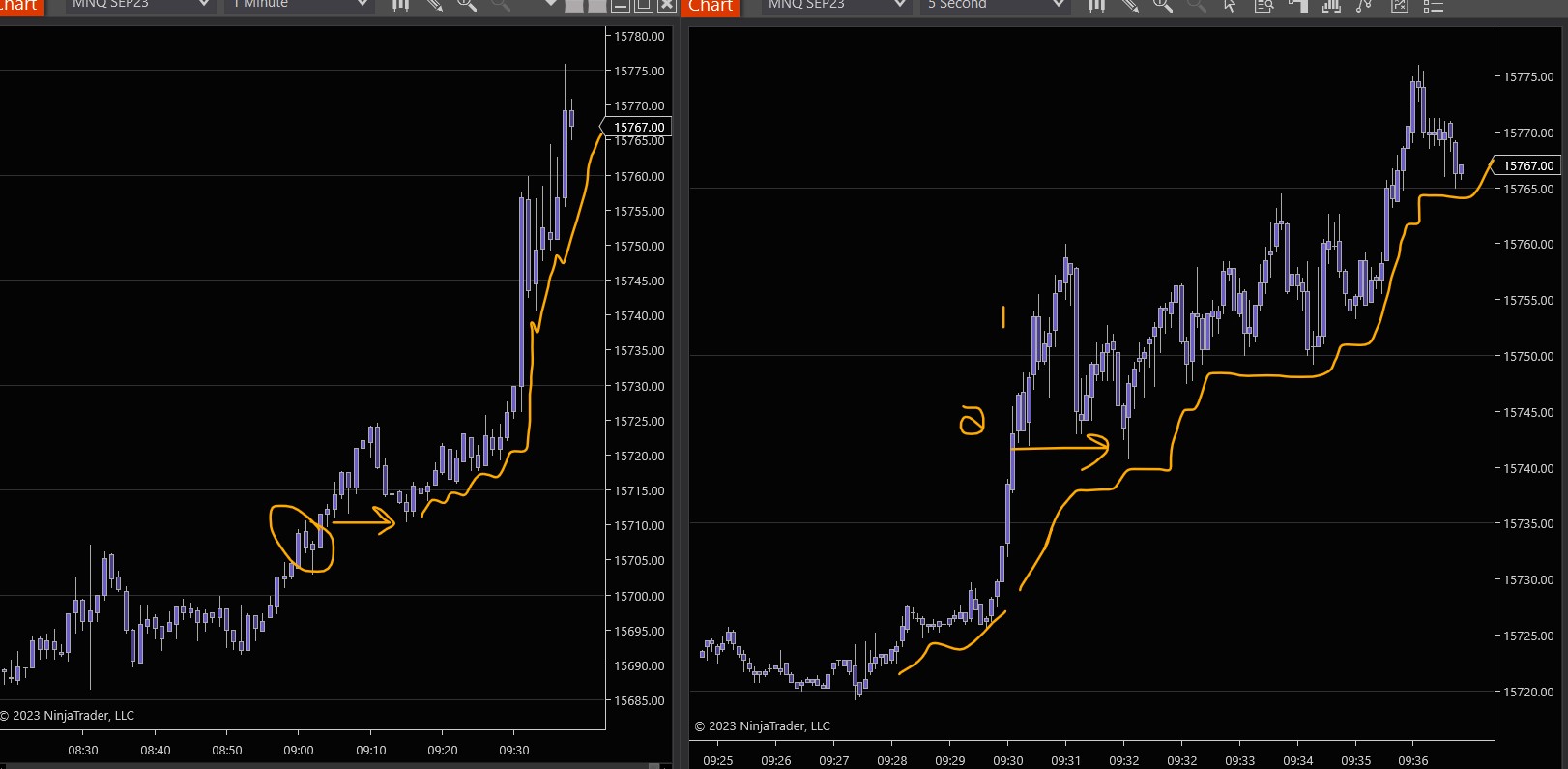Click 15775.00 price label on 5 Second chart
1568x769 pixels.
point(1528,77)
